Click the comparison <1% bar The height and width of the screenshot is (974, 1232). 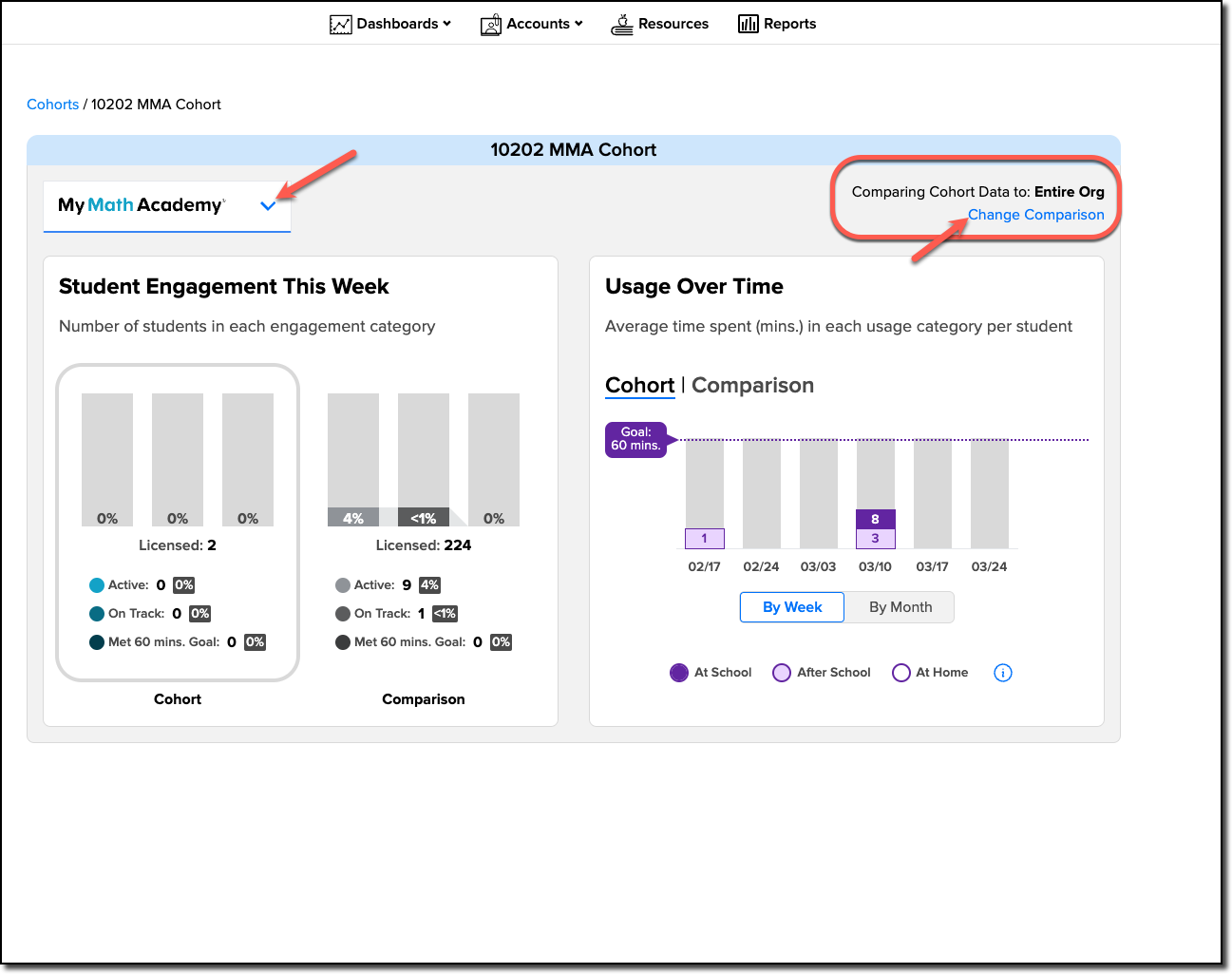pyautogui.click(x=424, y=517)
